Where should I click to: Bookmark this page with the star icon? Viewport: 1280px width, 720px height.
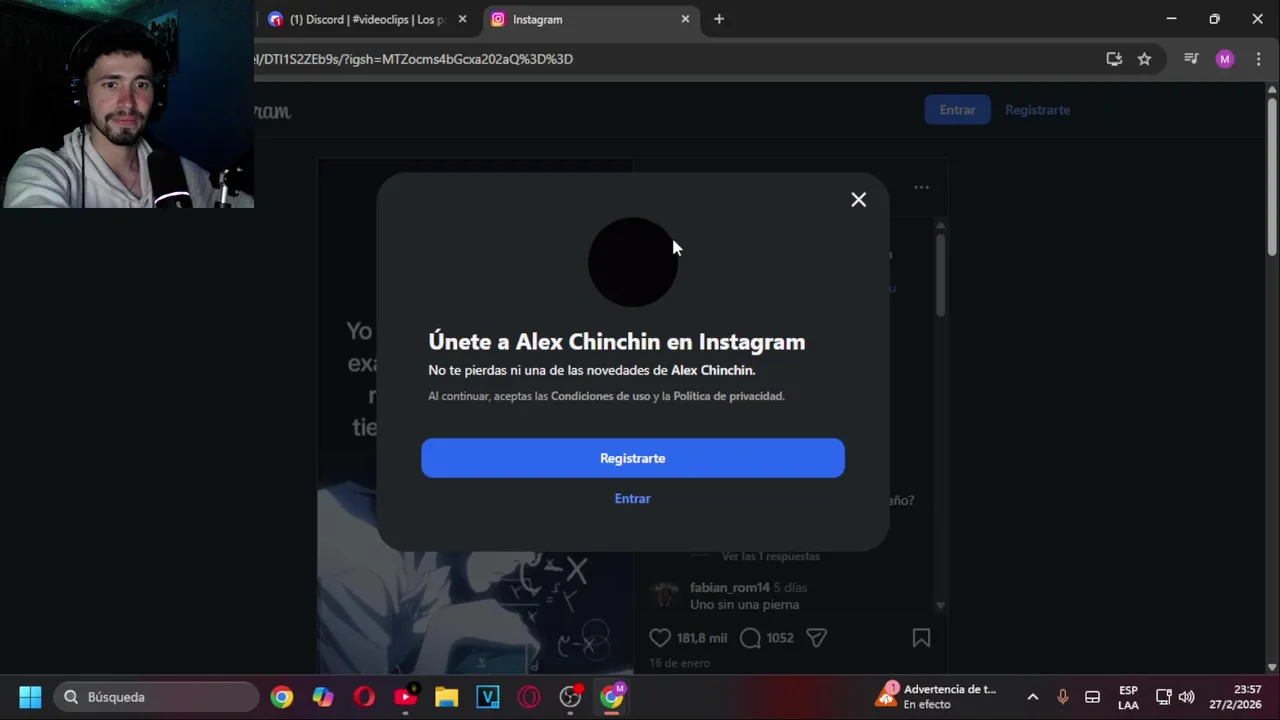click(x=1144, y=59)
